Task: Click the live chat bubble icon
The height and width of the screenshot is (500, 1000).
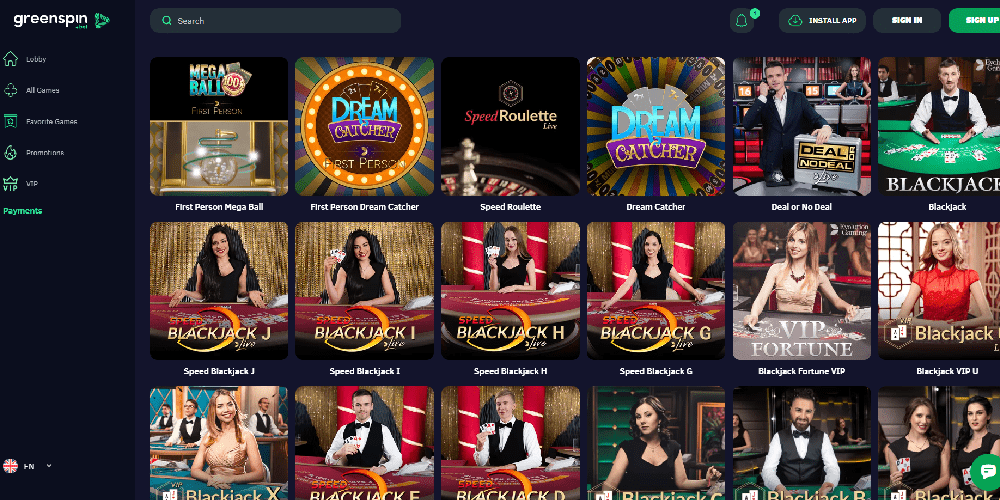Action: click(987, 473)
